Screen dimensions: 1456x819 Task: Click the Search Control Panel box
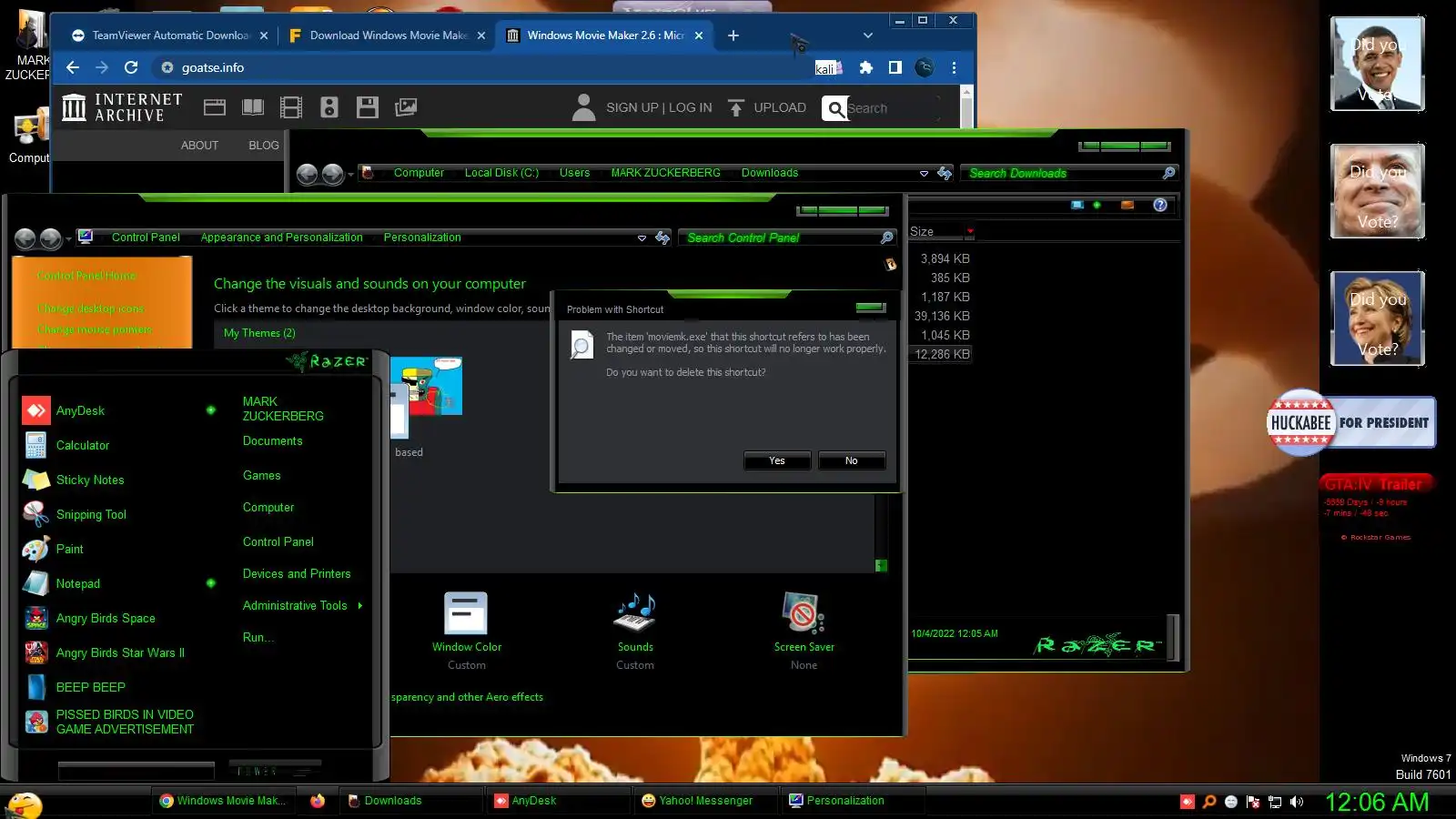click(x=789, y=238)
